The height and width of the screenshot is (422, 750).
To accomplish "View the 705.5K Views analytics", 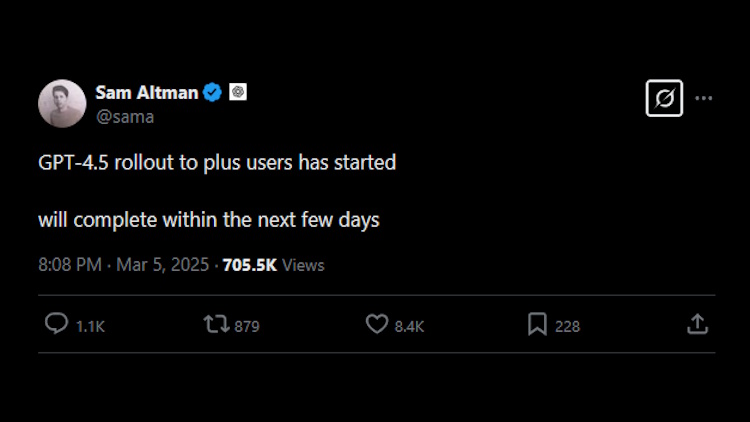I will coord(273,265).
